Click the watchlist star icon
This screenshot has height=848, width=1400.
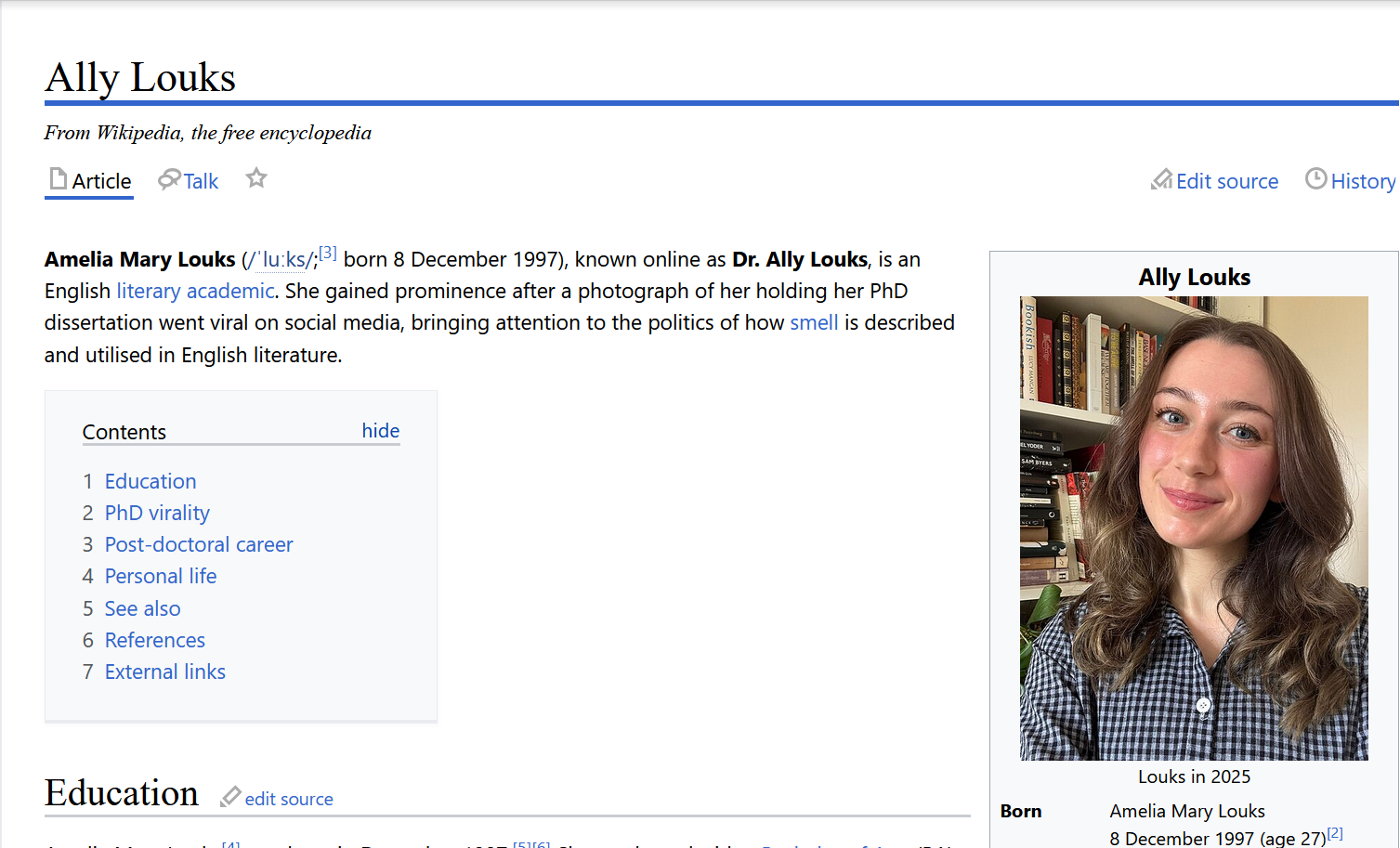(x=256, y=178)
